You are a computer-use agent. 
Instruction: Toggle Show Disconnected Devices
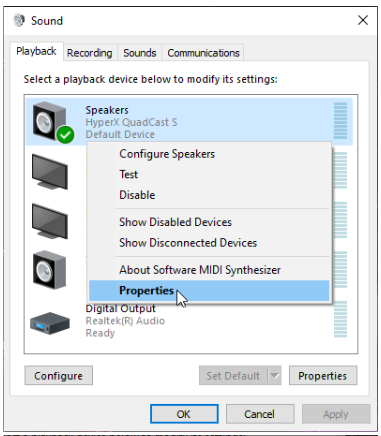coord(209,243)
